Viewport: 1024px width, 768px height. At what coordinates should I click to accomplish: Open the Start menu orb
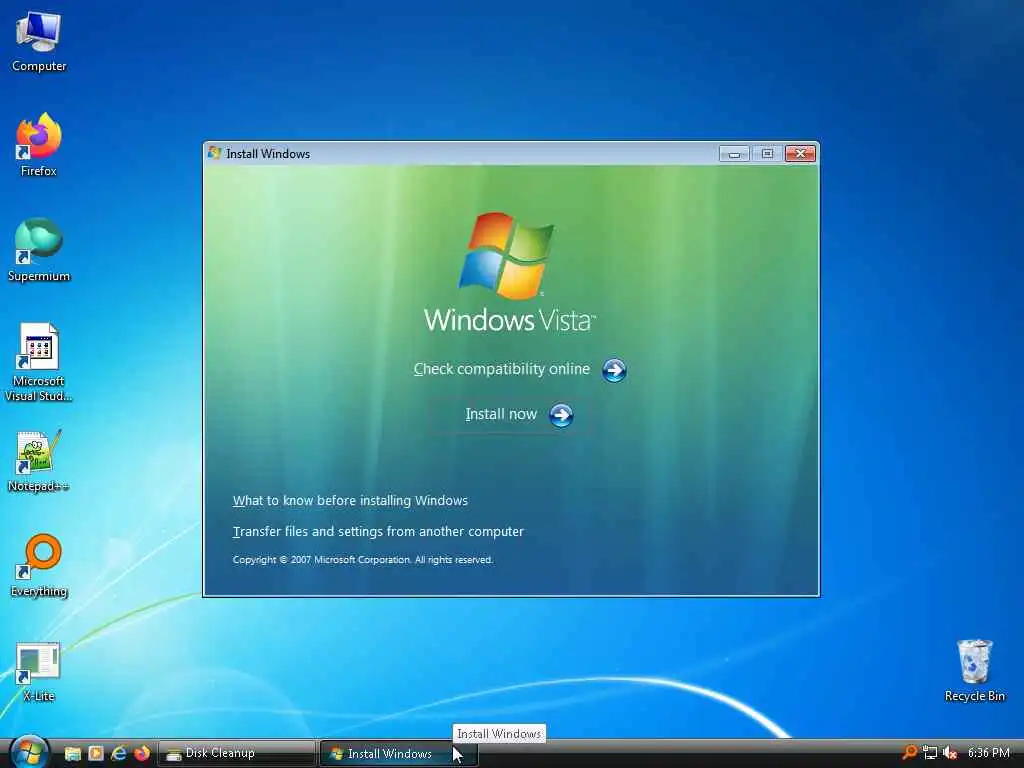[29, 752]
